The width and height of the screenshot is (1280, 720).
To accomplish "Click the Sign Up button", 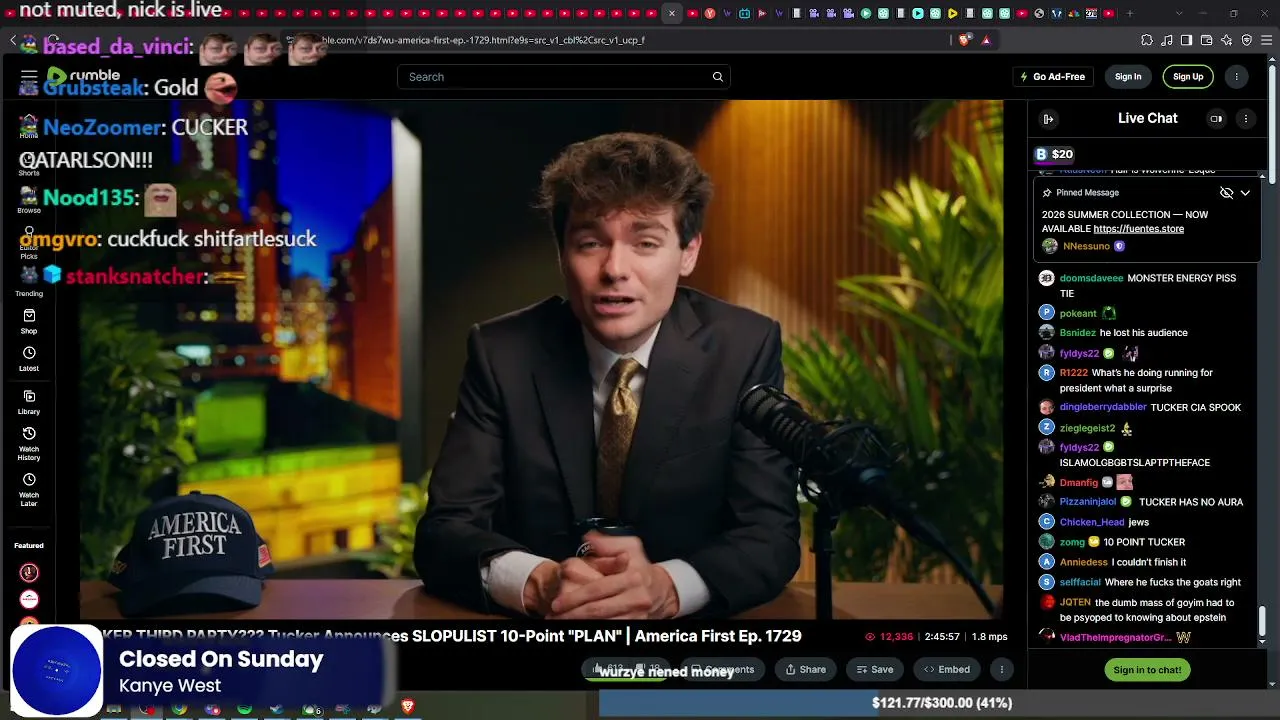I will coord(1188,77).
